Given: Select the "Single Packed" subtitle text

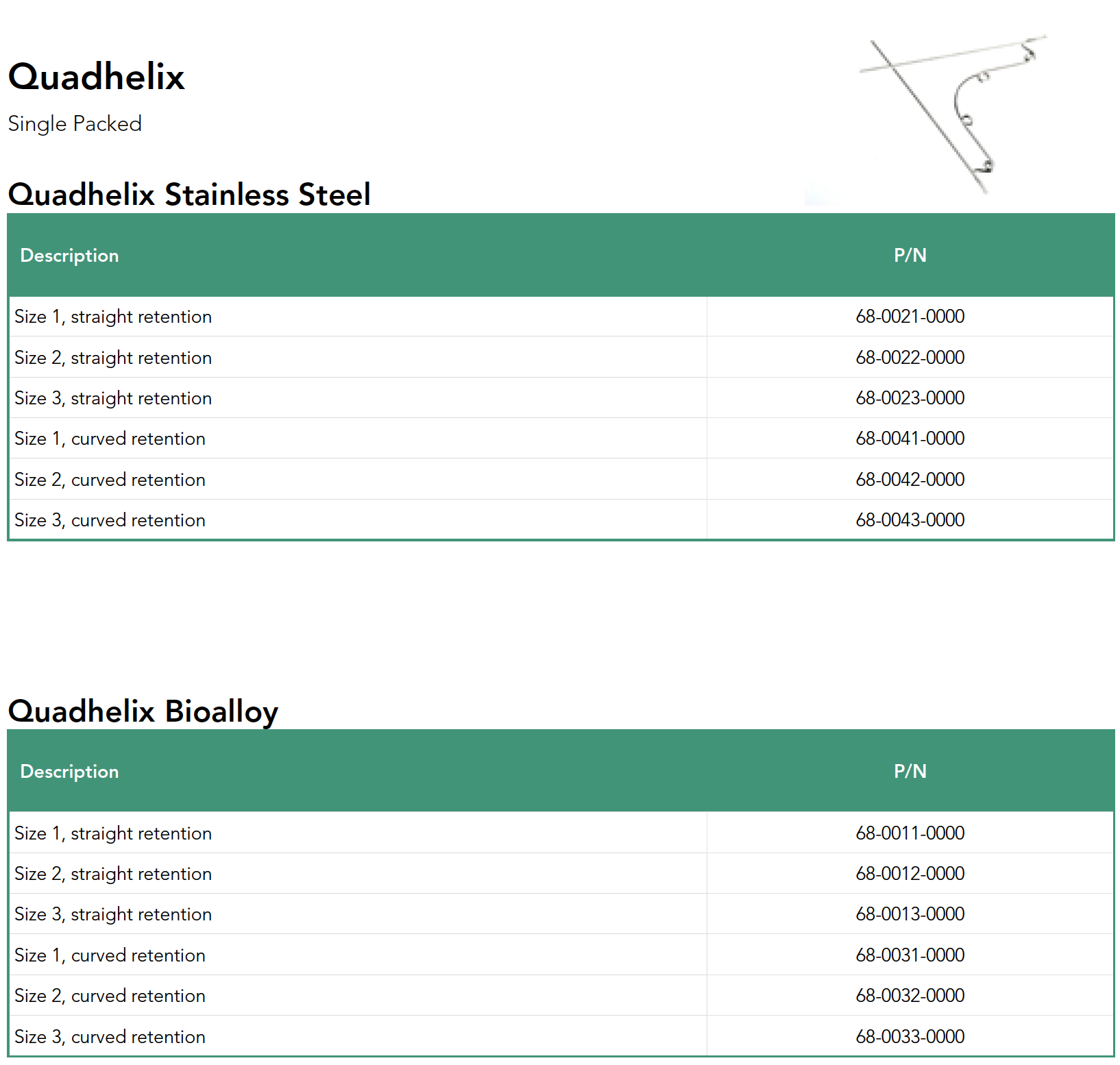Looking at the screenshot, I should tap(75, 124).
